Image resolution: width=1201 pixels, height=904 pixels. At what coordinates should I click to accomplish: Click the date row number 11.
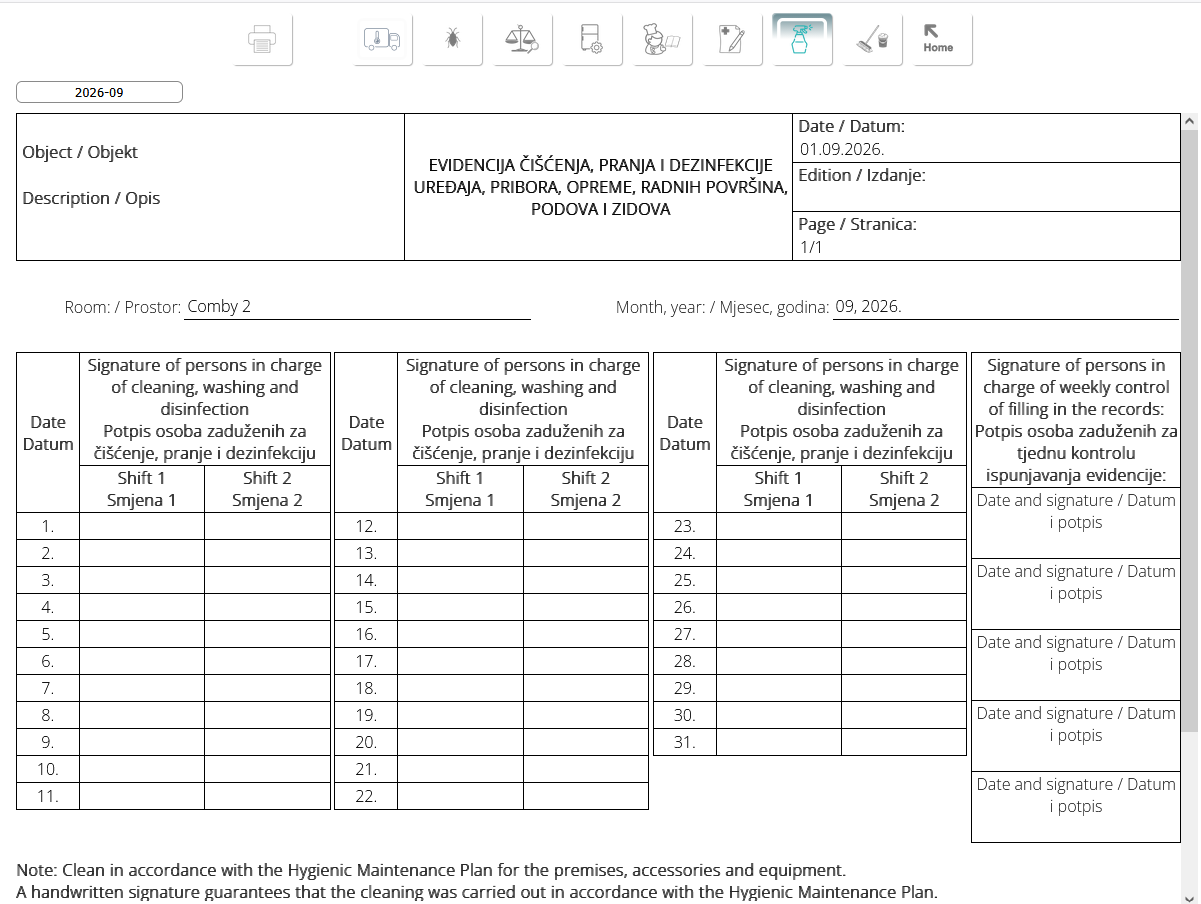48,796
